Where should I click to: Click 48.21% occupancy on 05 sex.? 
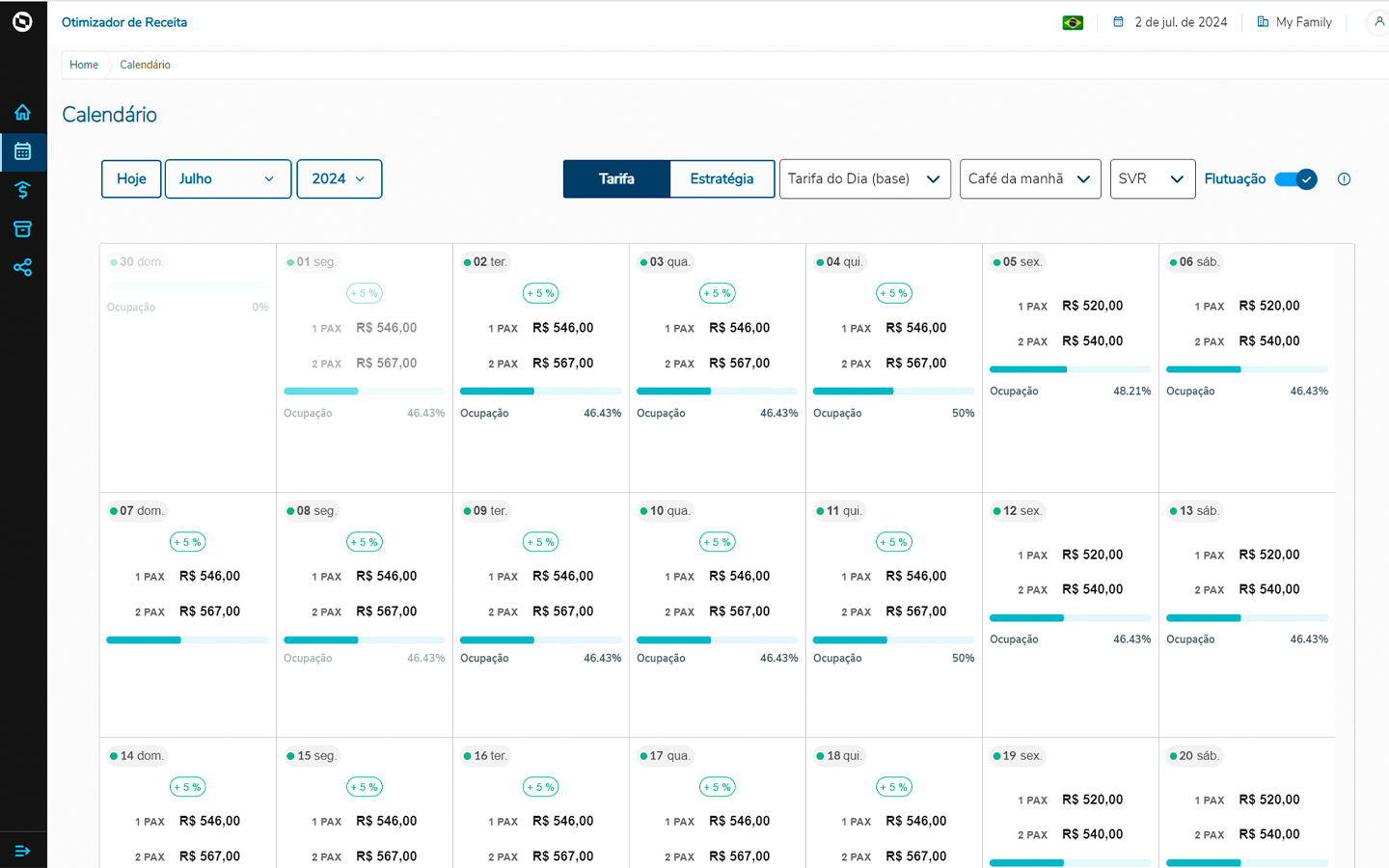1132,392
